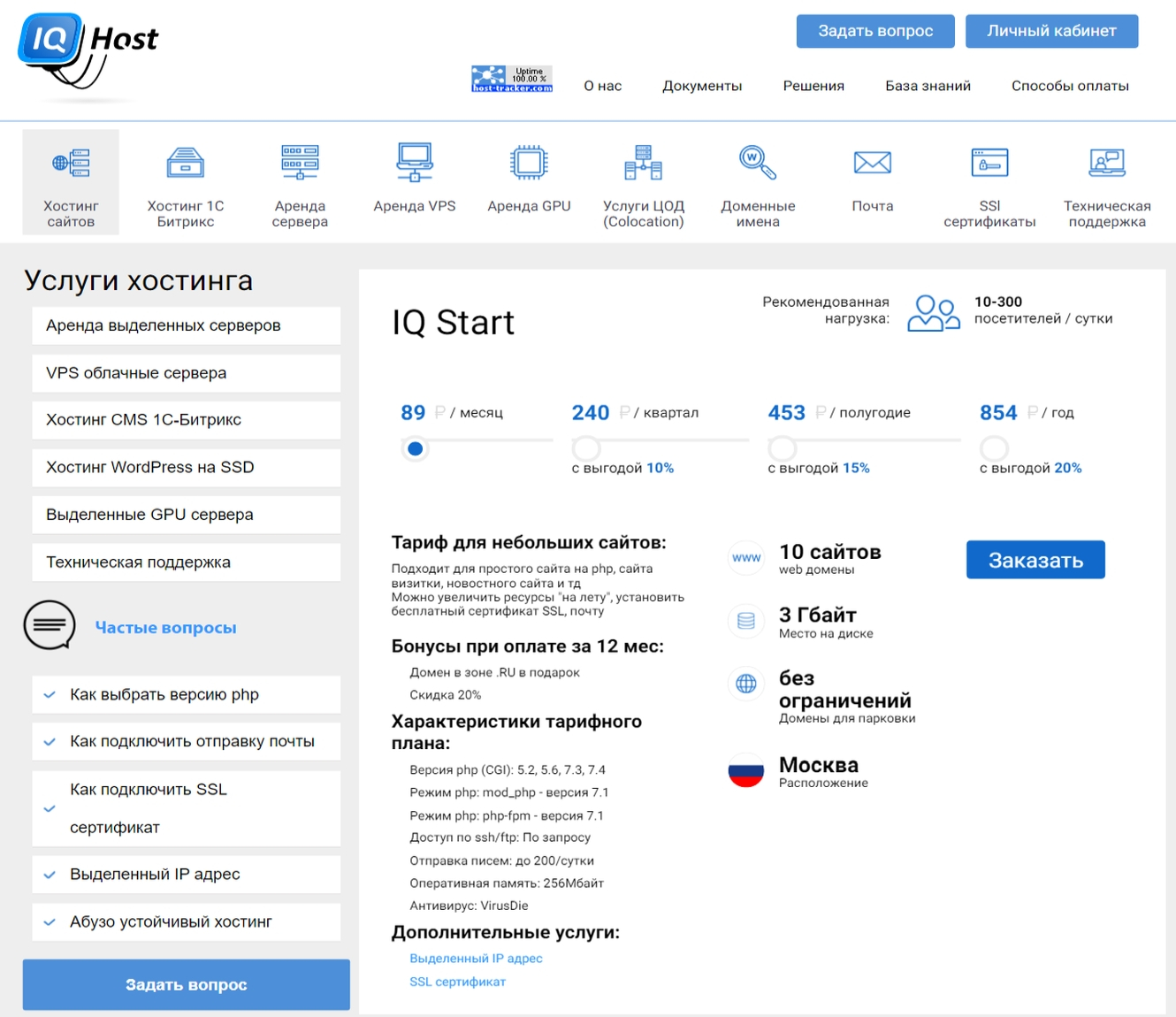Click the text Антивирус: VirusDie
This screenshot has height=1017, width=1176.
coord(469,906)
